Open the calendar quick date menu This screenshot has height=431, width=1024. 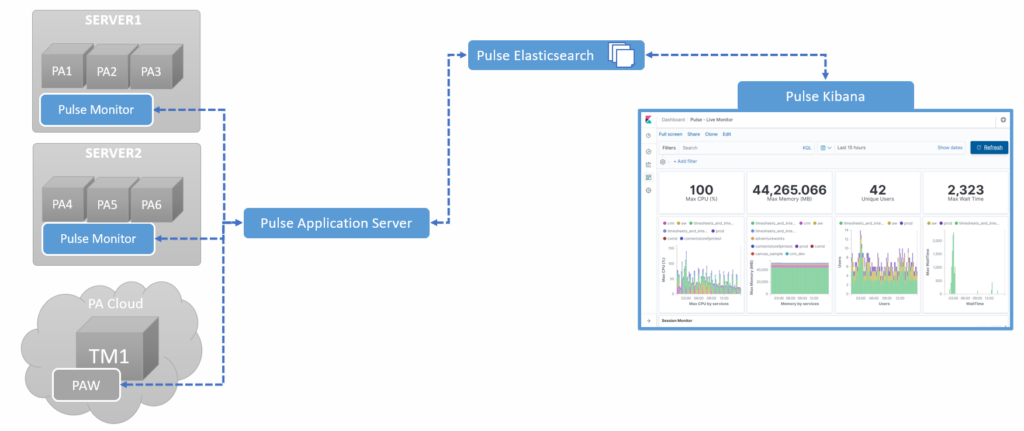tap(826, 148)
